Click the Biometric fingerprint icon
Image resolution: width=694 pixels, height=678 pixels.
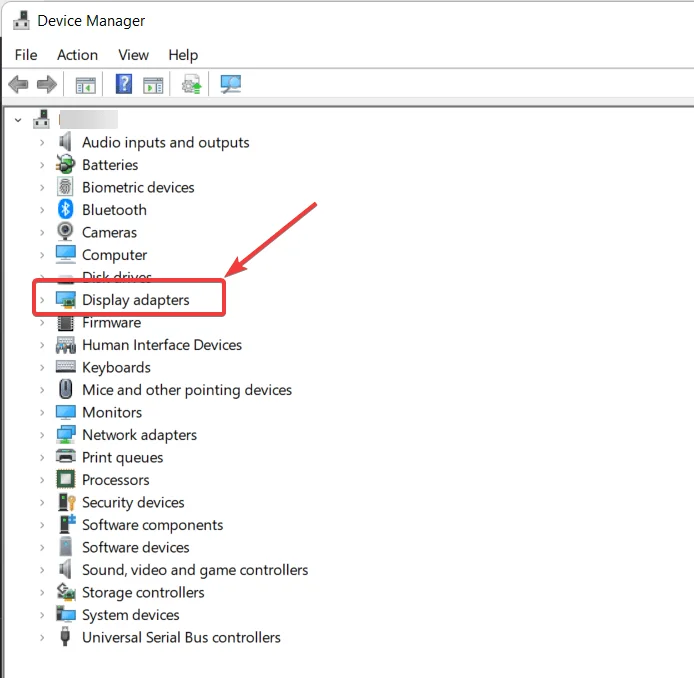point(65,187)
